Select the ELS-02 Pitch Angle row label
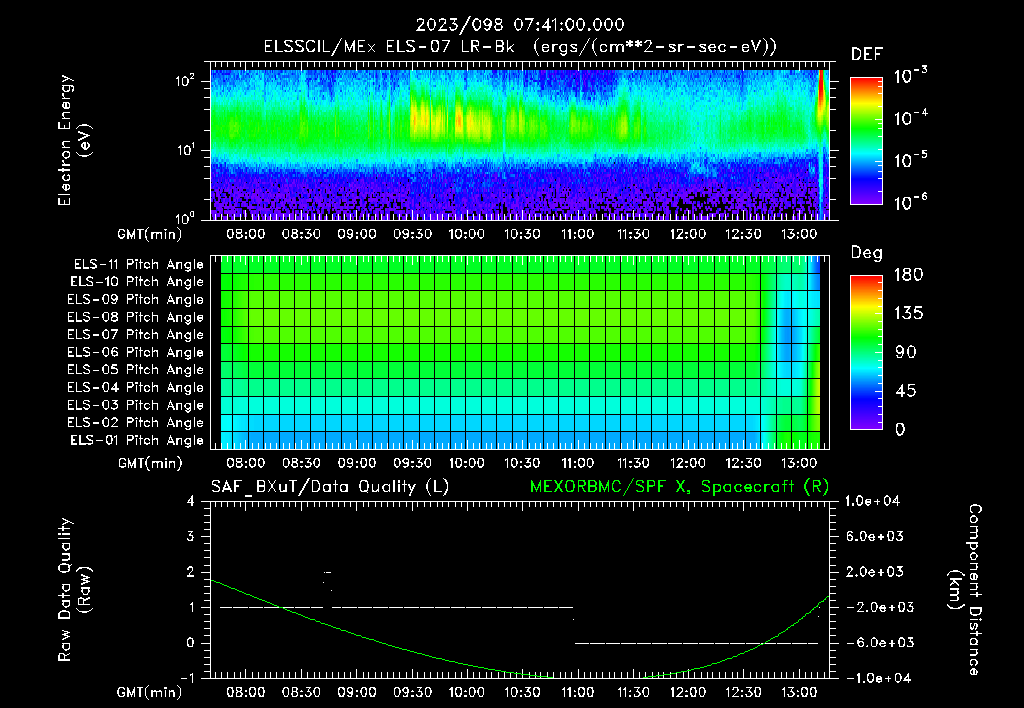The width and height of the screenshot is (1024, 708). point(135,423)
